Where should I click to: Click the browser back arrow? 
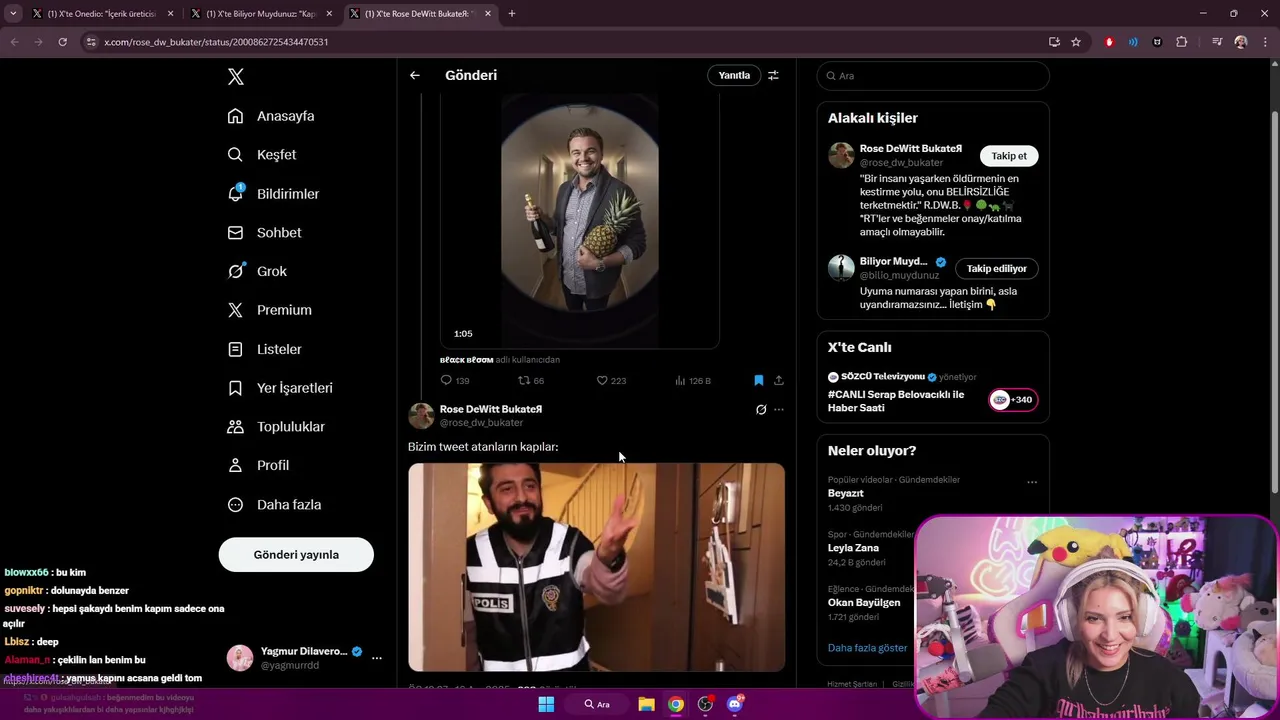[14, 42]
